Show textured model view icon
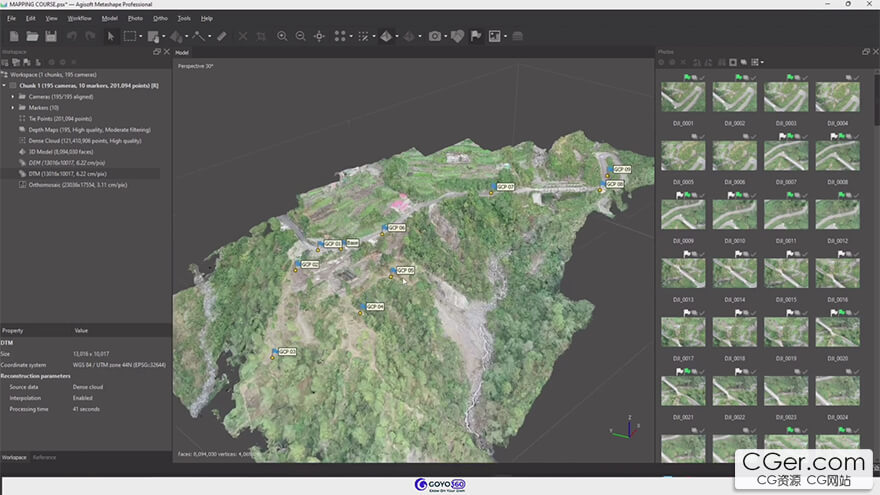 pyautogui.click(x=386, y=36)
